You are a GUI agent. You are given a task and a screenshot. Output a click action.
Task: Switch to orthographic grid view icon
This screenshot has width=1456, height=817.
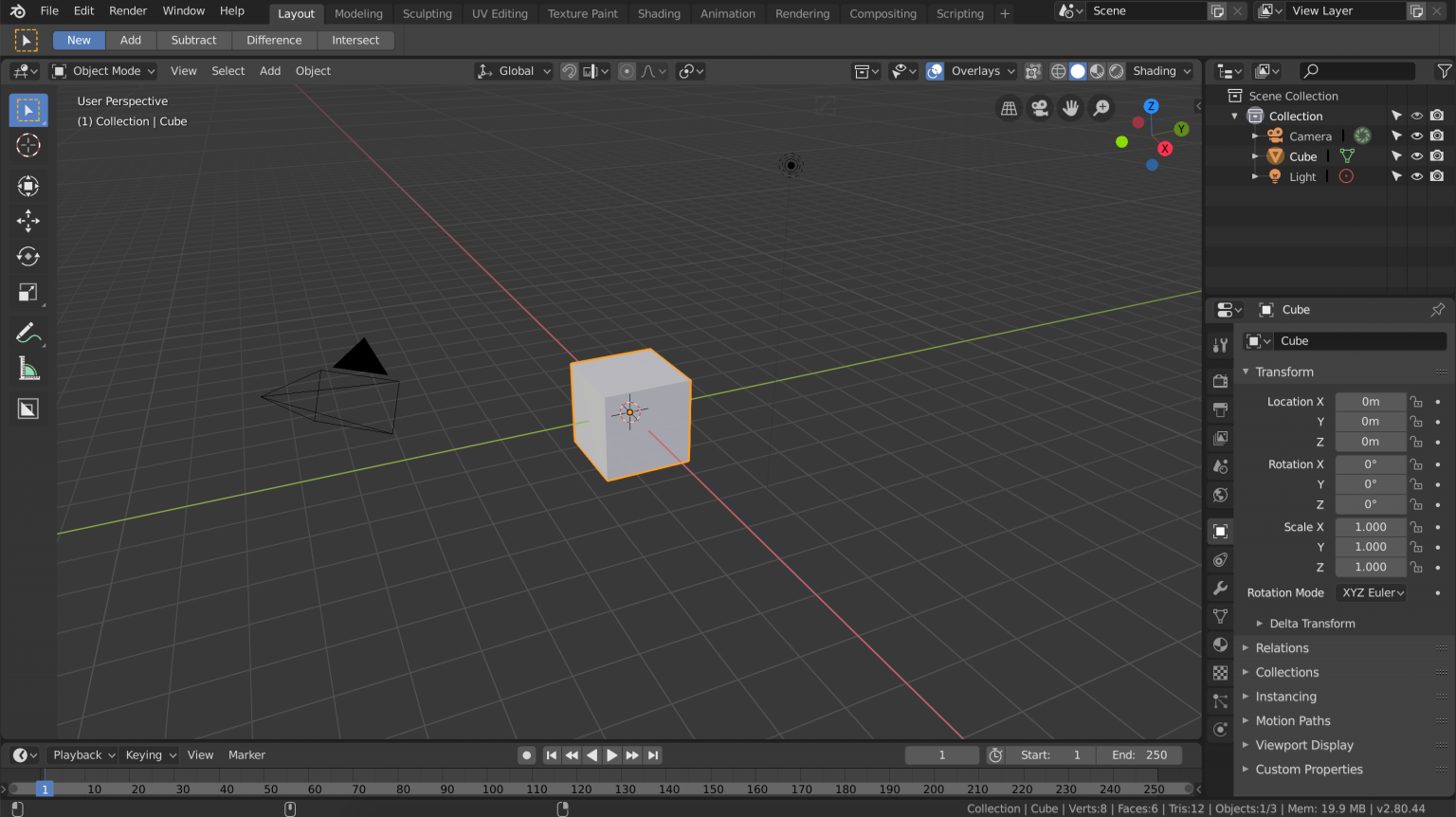pyautogui.click(x=1009, y=108)
